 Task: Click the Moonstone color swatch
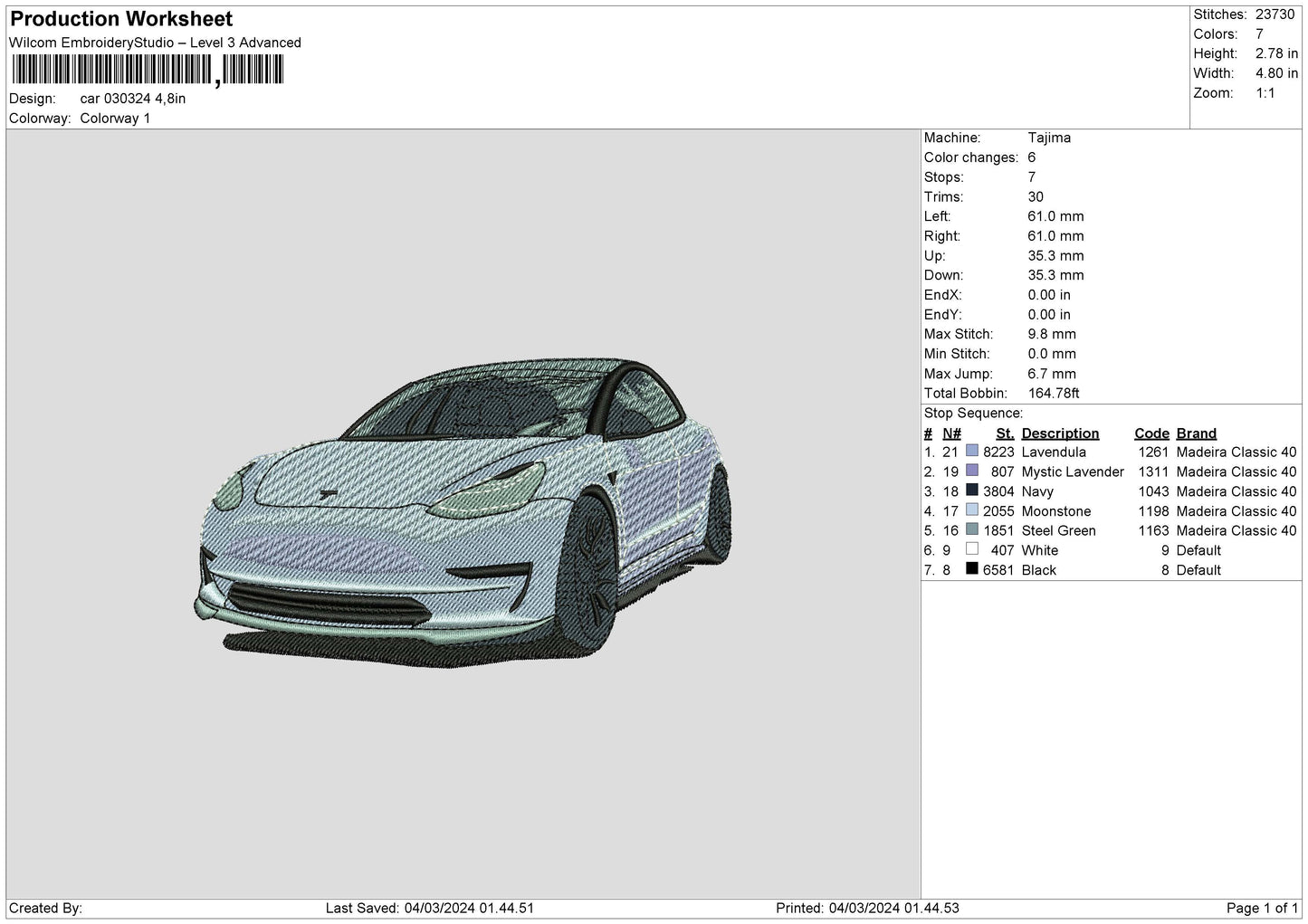pos(972,510)
